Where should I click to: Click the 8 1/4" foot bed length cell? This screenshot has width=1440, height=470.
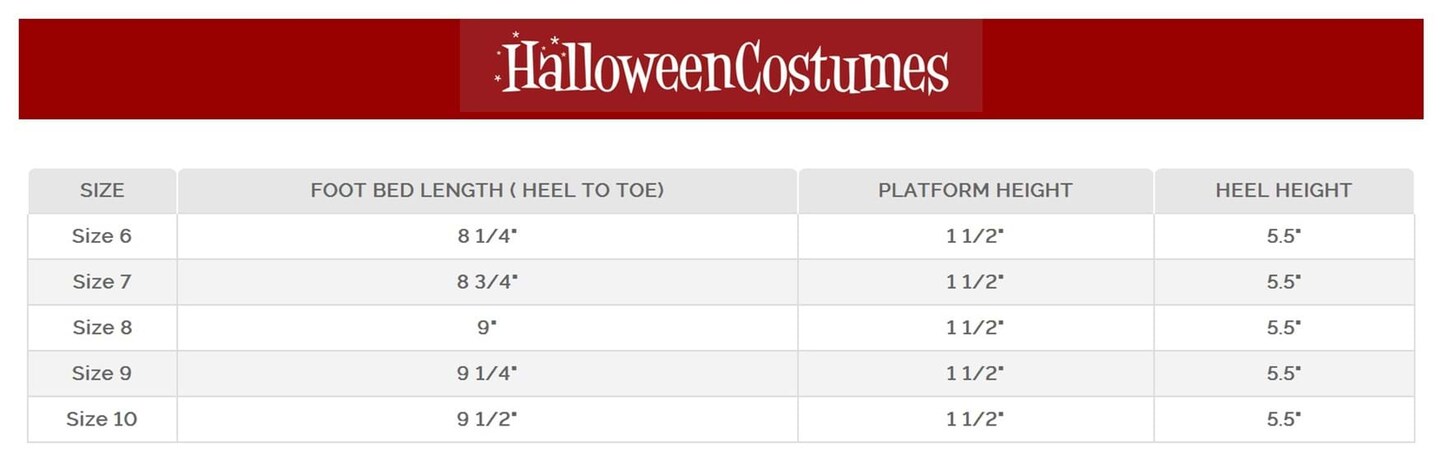487,237
